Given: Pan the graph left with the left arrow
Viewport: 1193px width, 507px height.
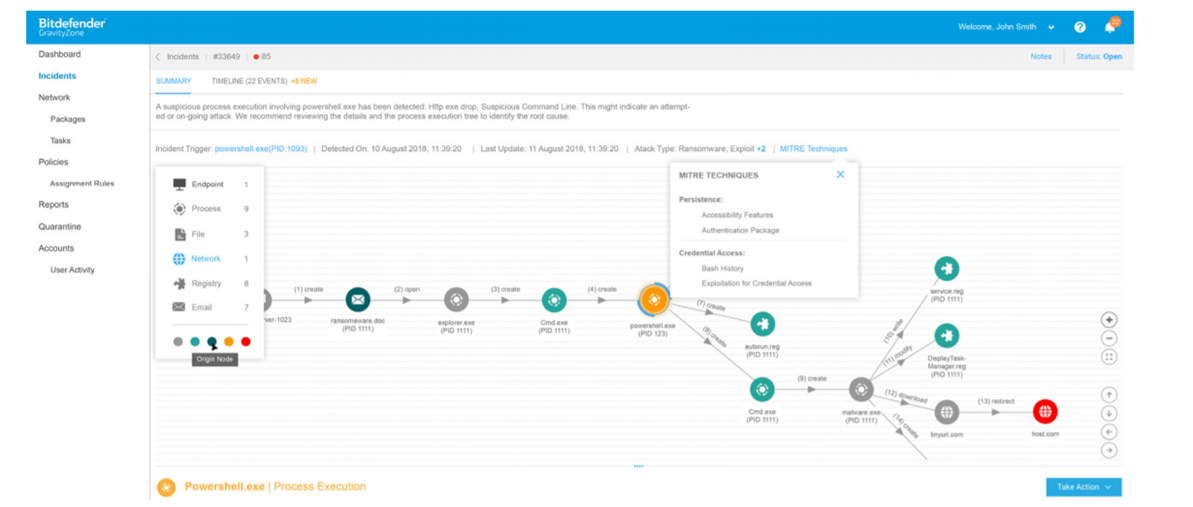Looking at the screenshot, I should [x=1109, y=432].
